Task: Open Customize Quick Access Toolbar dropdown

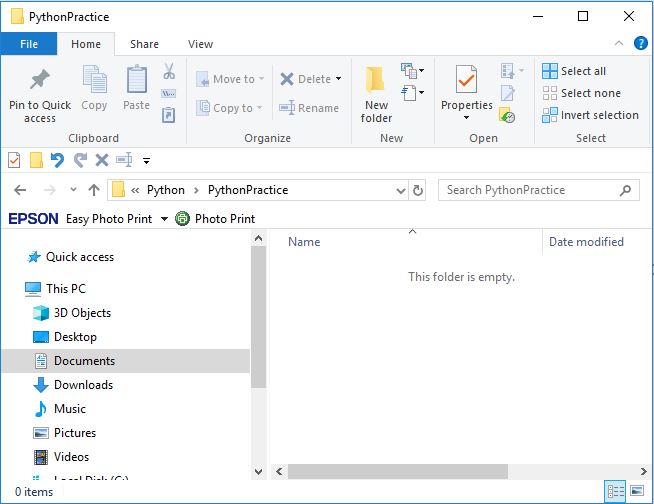Action: [146, 160]
